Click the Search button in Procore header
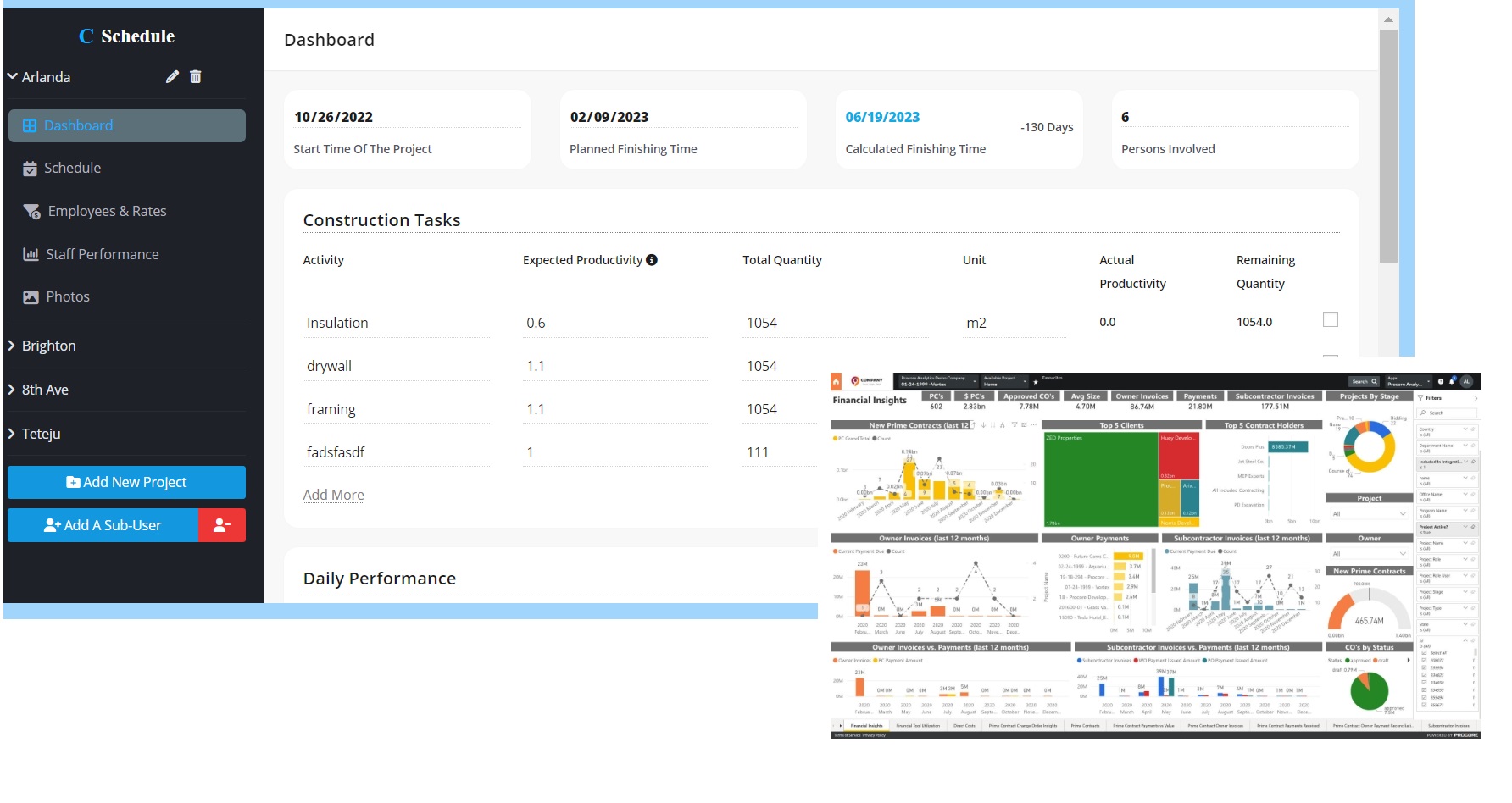The image size is (1512, 803). [1364, 381]
